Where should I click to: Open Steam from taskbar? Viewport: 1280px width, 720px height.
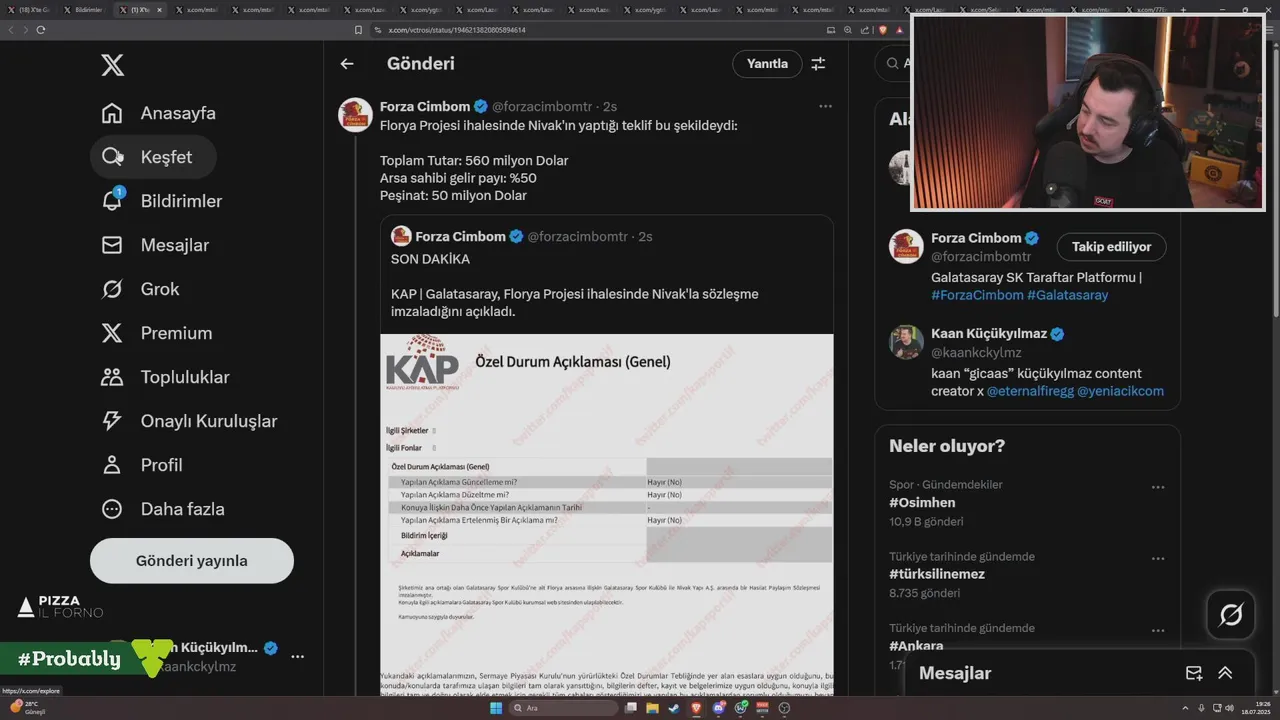(x=674, y=708)
